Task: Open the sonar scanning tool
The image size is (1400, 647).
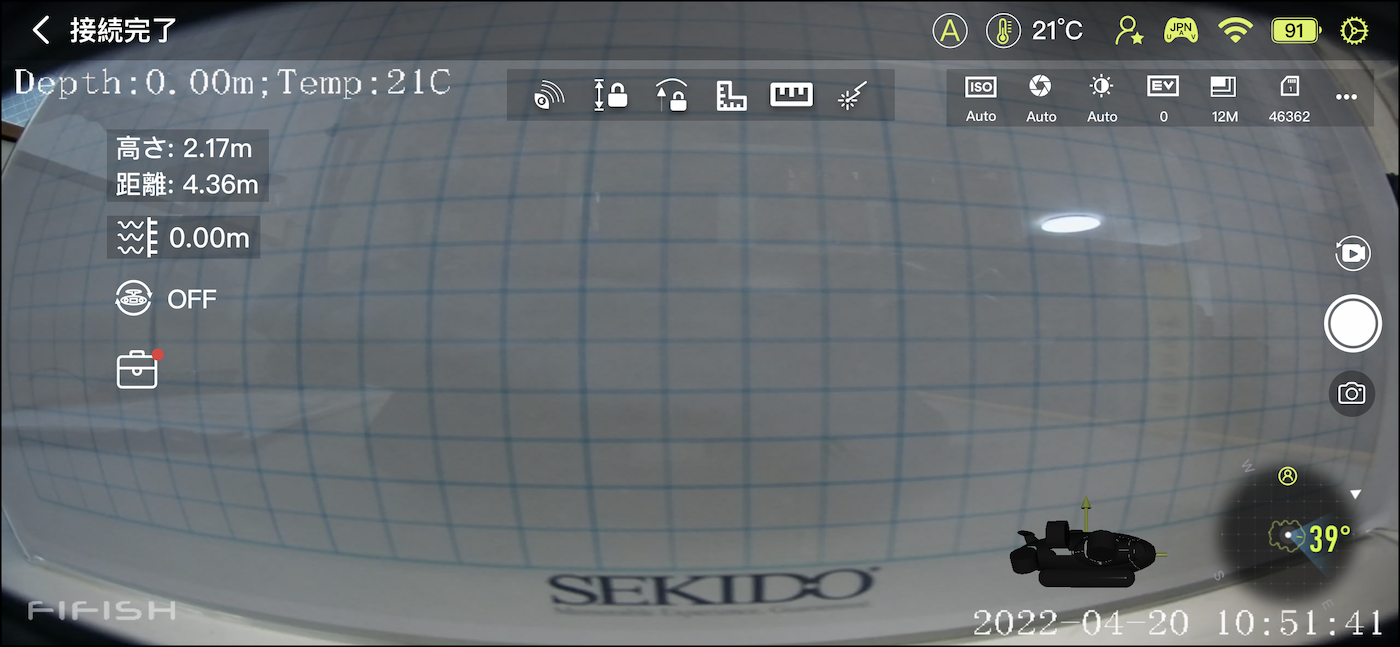Action: tap(548, 96)
